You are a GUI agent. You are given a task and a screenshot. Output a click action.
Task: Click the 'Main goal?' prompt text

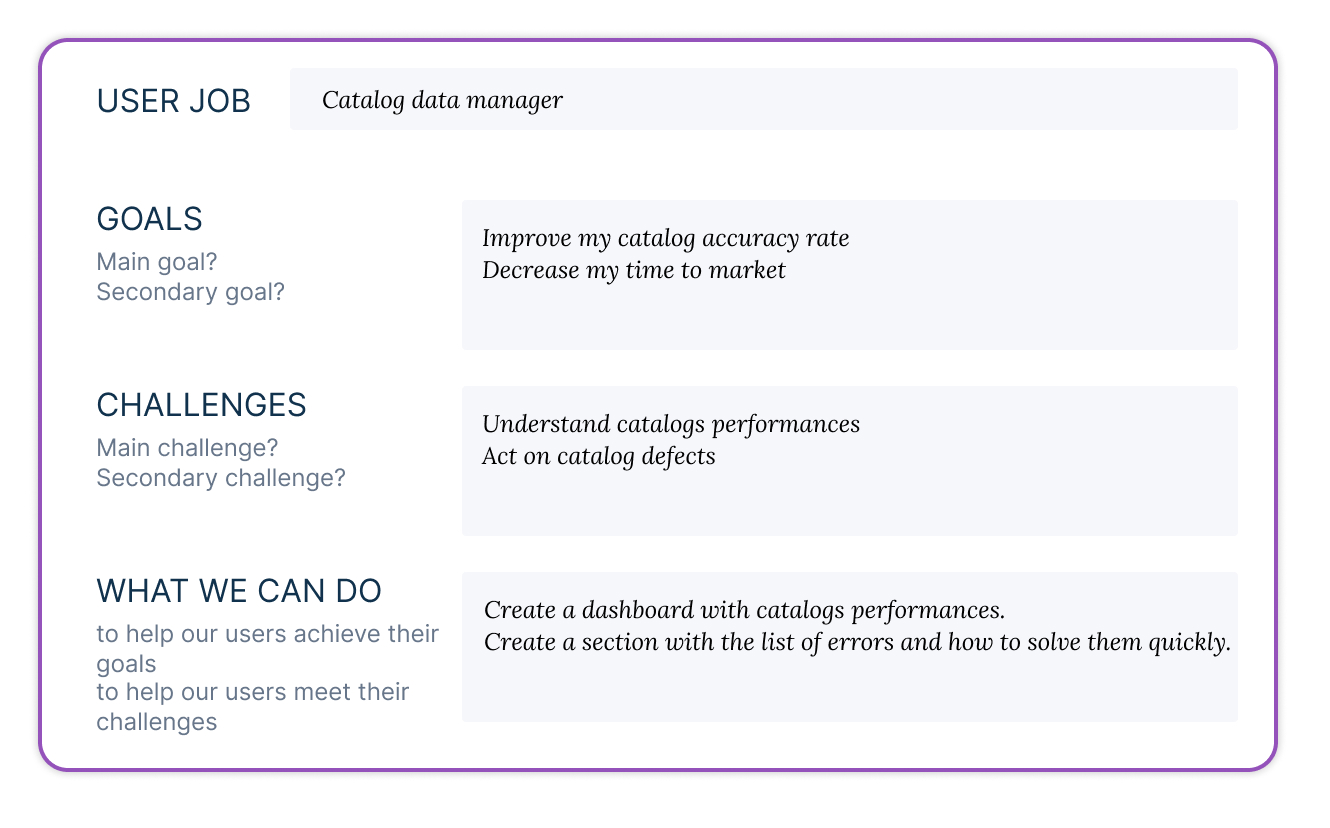[157, 262]
